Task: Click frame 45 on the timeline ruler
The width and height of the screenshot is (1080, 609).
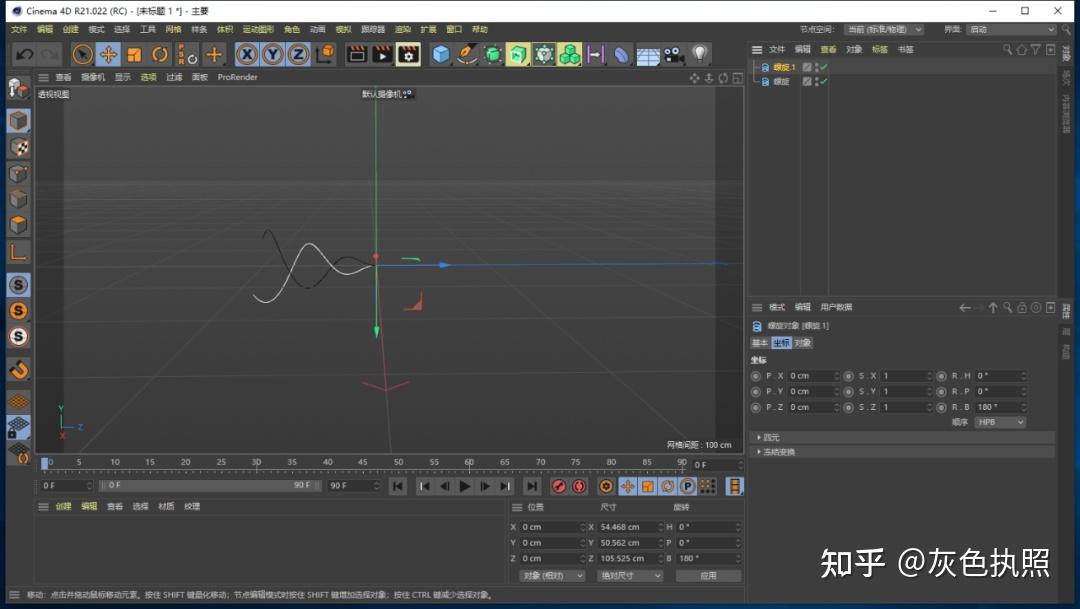Action: pos(363,464)
